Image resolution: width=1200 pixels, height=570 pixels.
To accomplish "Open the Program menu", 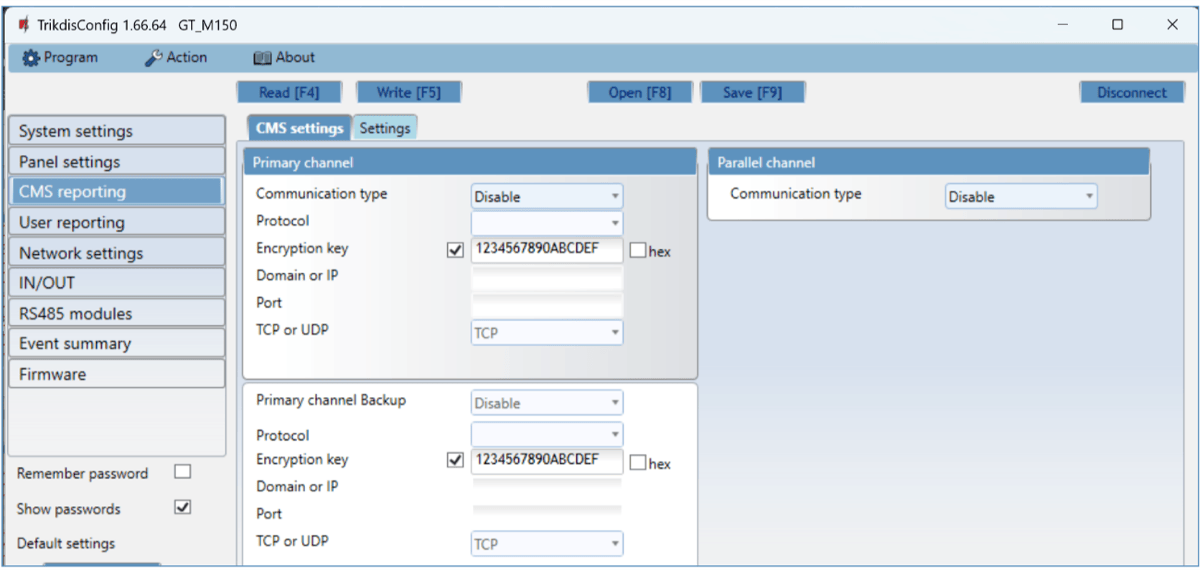I will coord(60,58).
